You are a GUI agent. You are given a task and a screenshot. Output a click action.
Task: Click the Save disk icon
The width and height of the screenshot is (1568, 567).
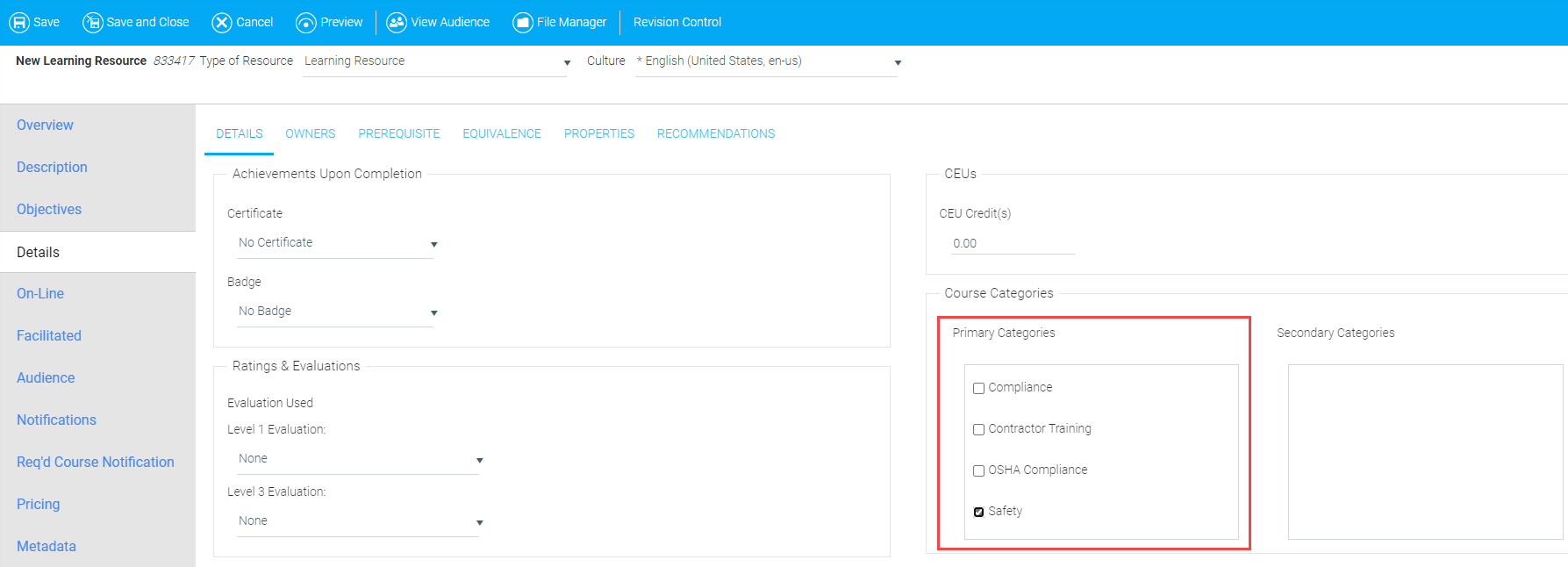tap(19, 23)
